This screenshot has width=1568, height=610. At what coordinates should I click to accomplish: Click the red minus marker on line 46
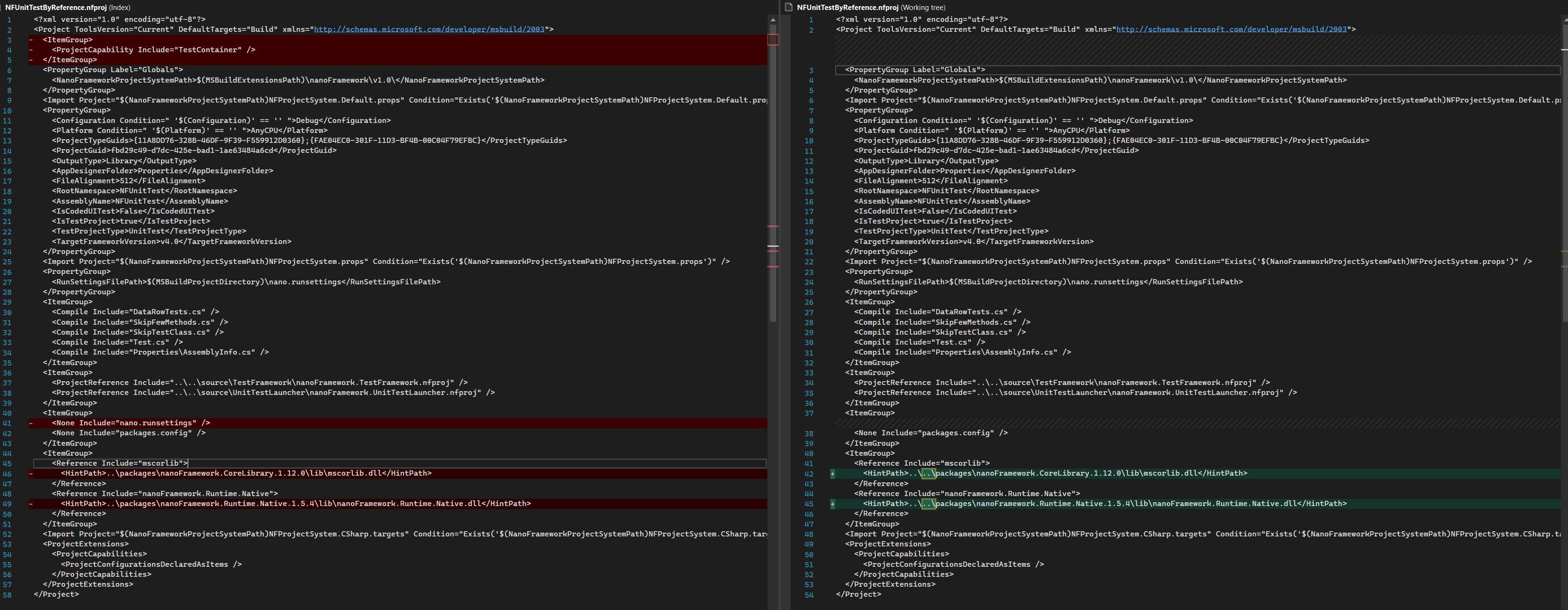[x=31, y=474]
